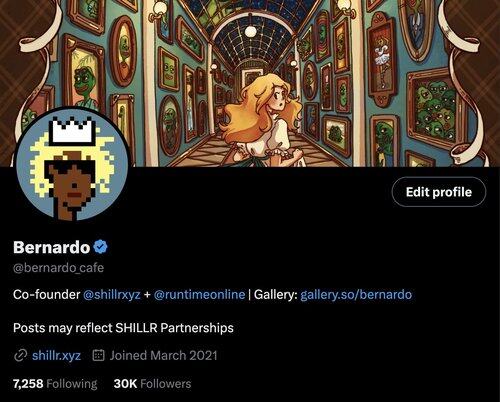Click the @bernardo_cafe handle text
The width and height of the screenshot is (500, 402).
tap(58, 268)
